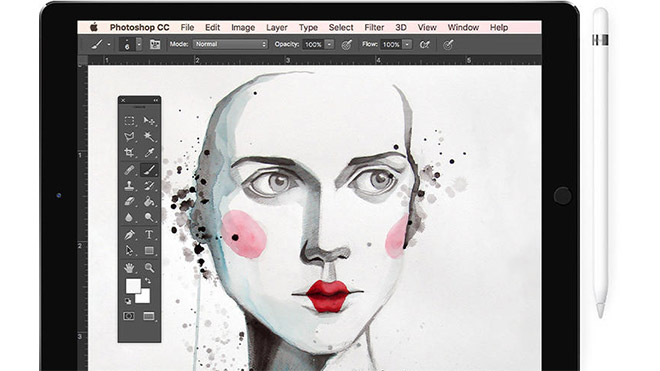Open the foreground color swatch
The image size is (660, 371).
(x=133, y=286)
